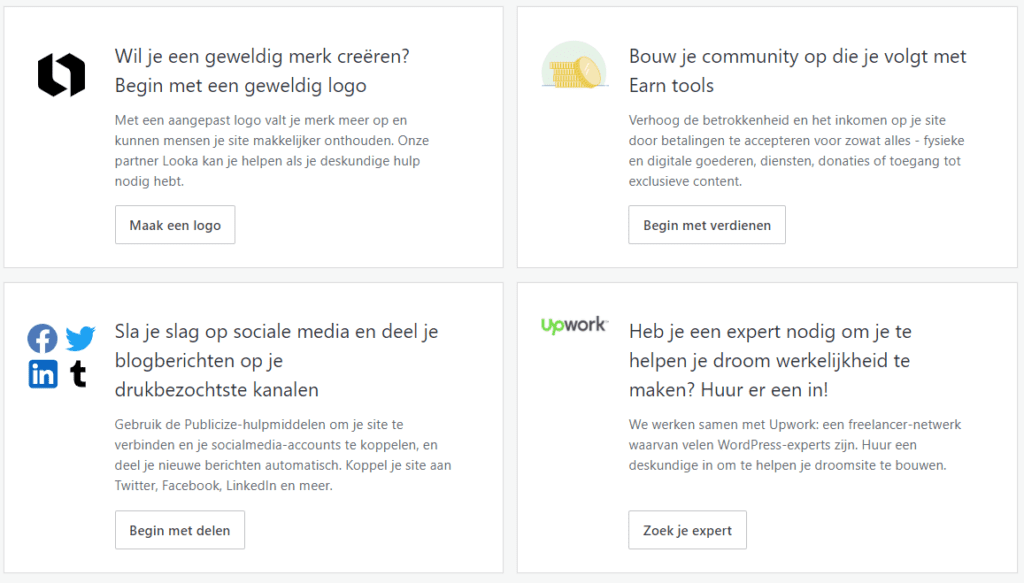
Task: Click the 'Begin met verdienen' button
Action: click(707, 225)
